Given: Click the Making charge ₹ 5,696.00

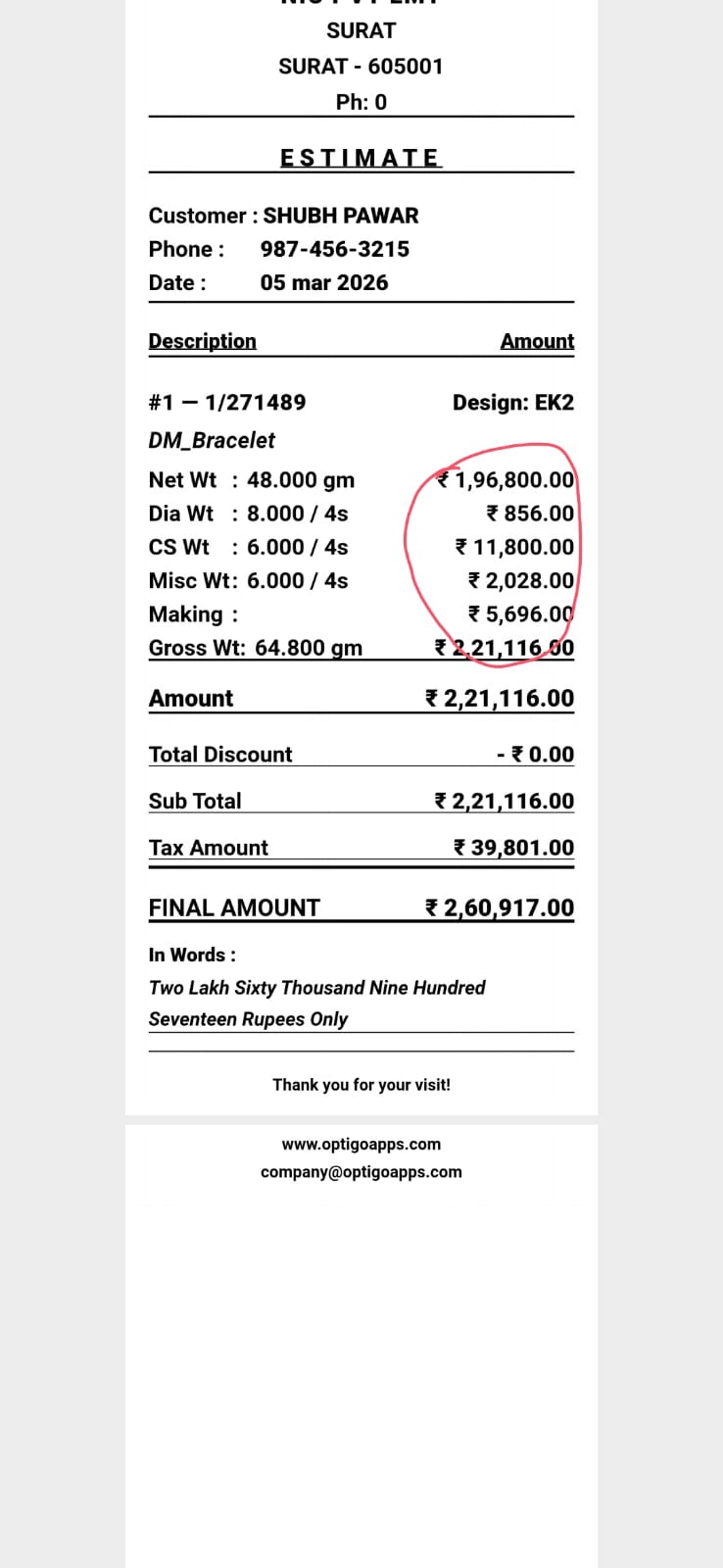Looking at the screenshot, I should point(520,613).
